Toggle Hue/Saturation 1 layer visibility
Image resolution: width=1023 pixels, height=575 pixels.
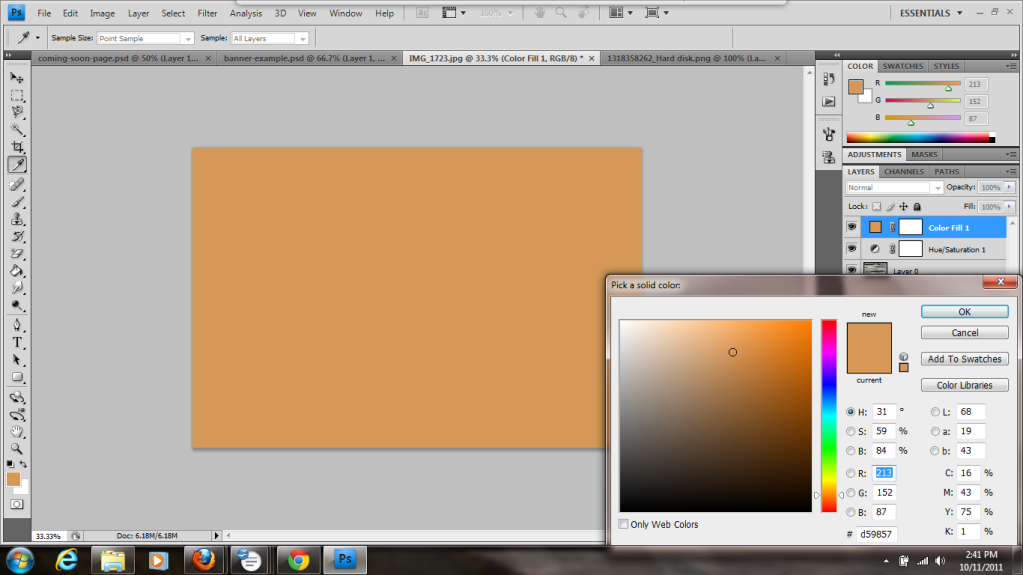pyautogui.click(x=851, y=249)
